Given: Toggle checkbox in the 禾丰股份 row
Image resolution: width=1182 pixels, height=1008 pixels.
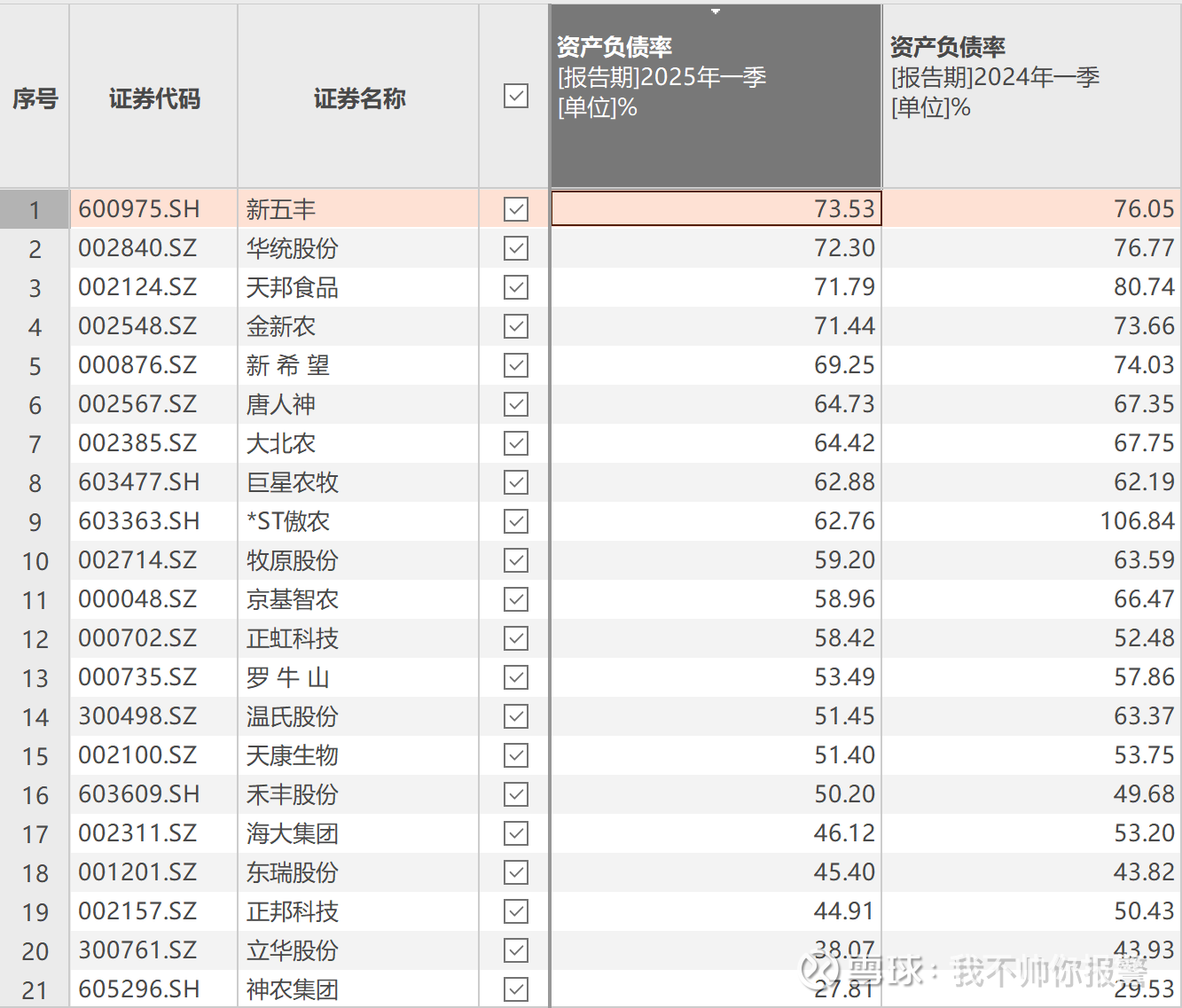Looking at the screenshot, I should (x=515, y=794).
